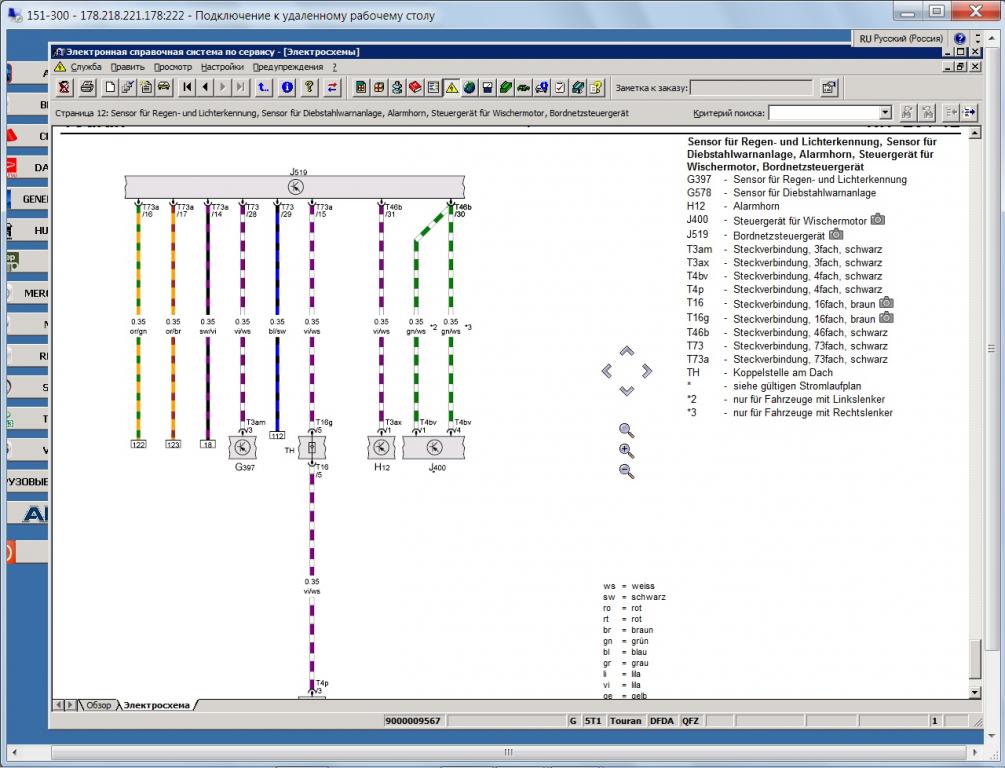
Task: Click the blue up-level arrow icon
Action: point(263,87)
